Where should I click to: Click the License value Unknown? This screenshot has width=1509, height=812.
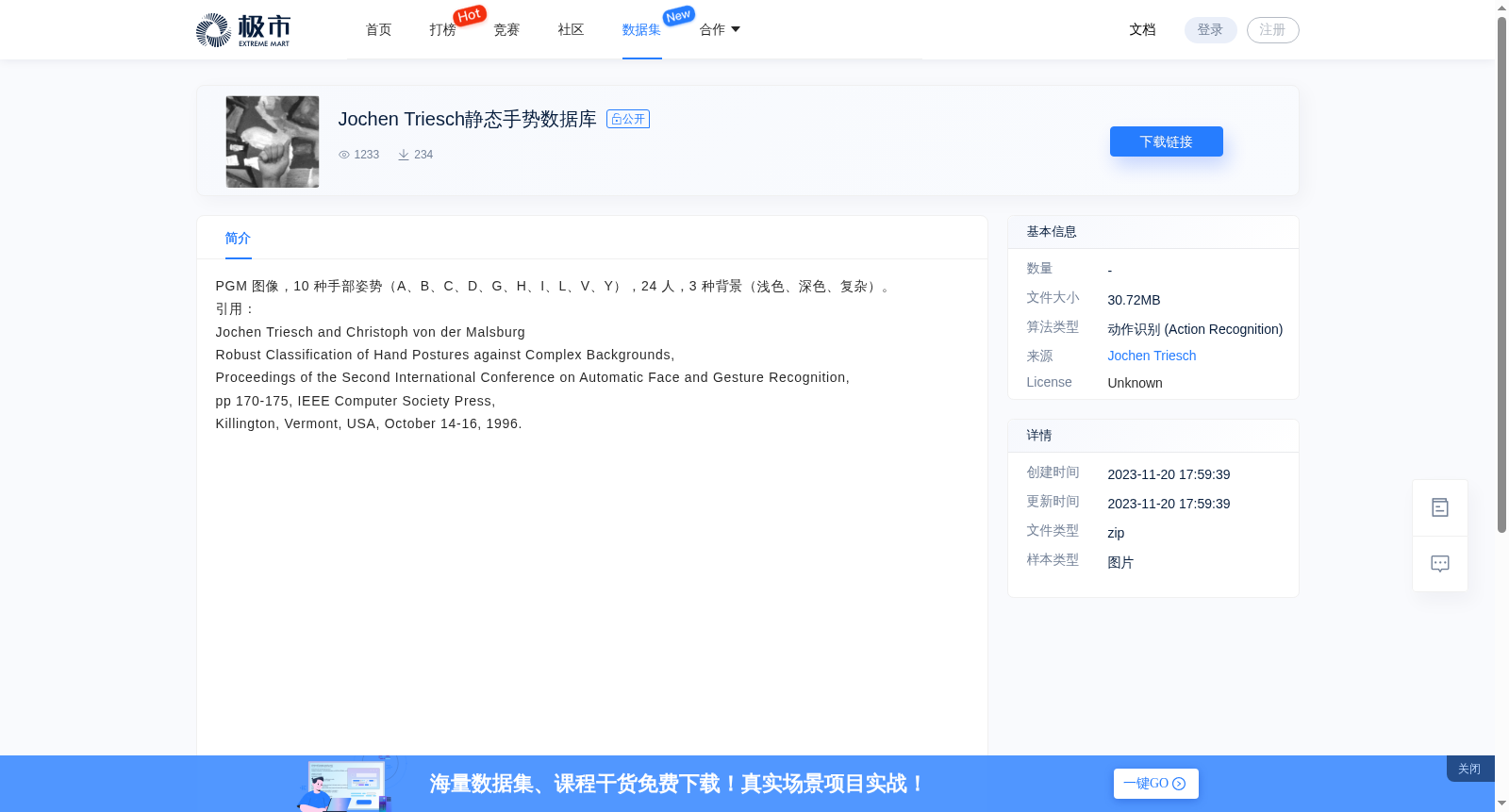pyautogui.click(x=1135, y=383)
